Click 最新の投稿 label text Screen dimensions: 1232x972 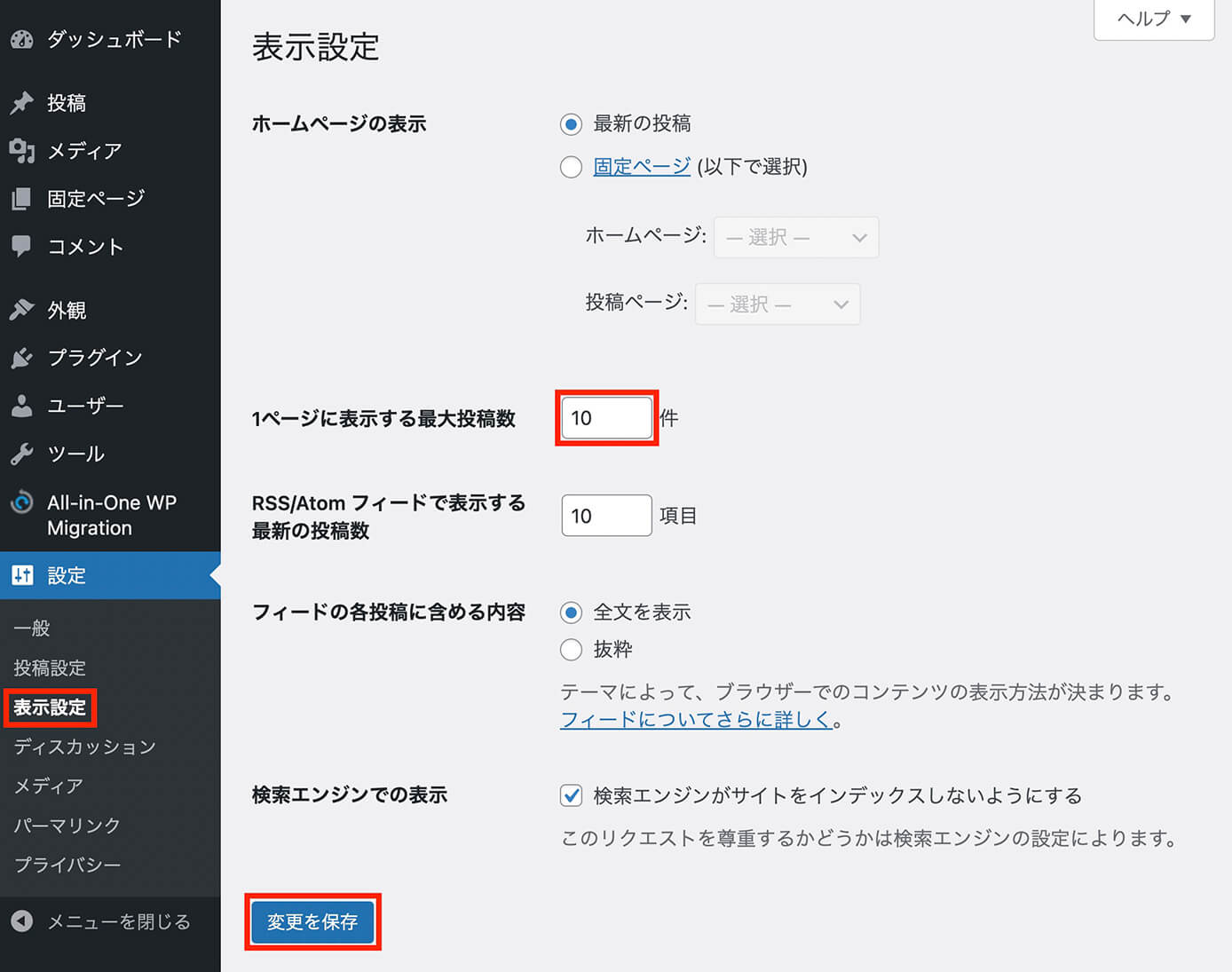tap(642, 124)
